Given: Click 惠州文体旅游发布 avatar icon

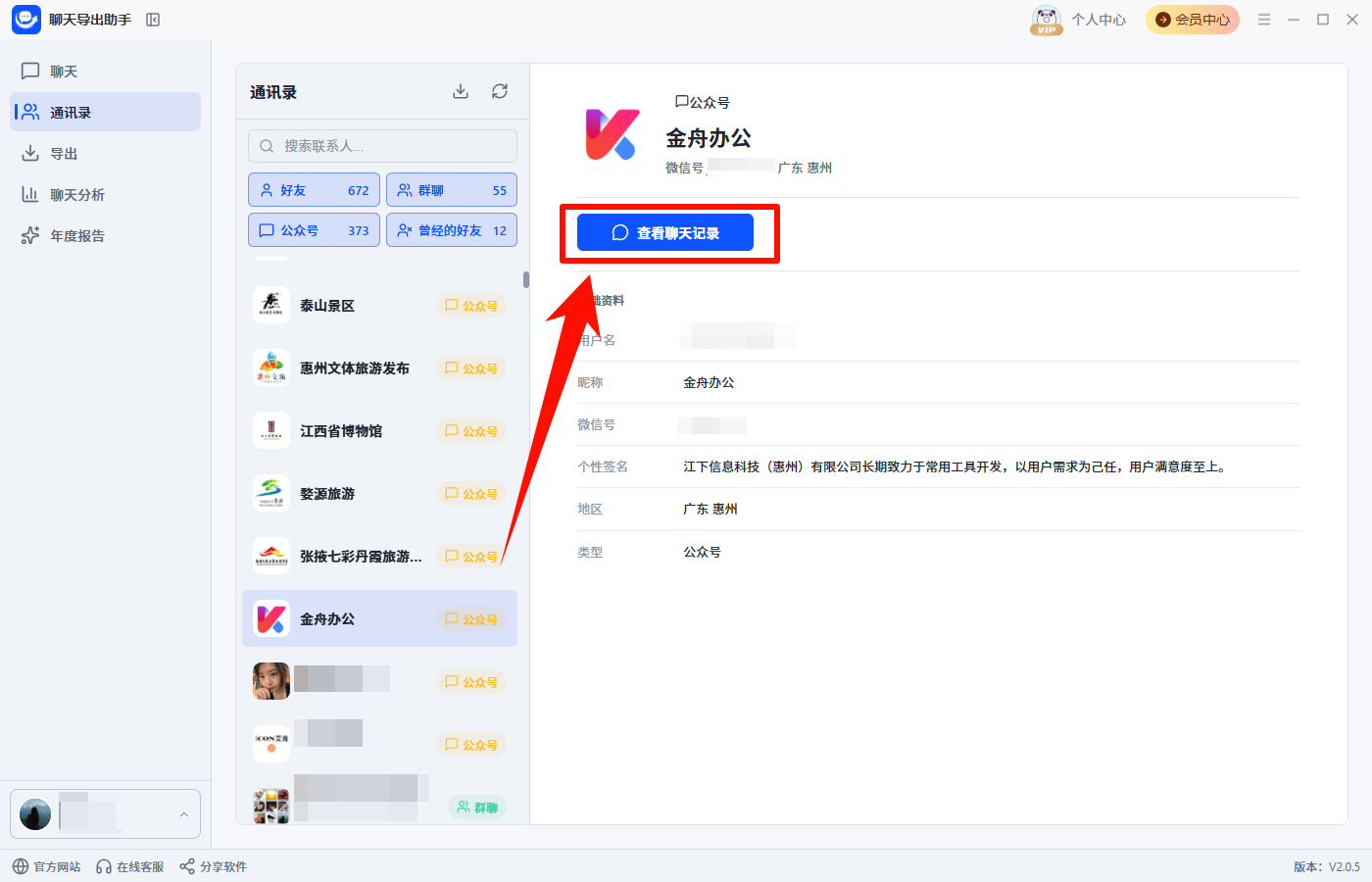Looking at the screenshot, I should [x=271, y=367].
